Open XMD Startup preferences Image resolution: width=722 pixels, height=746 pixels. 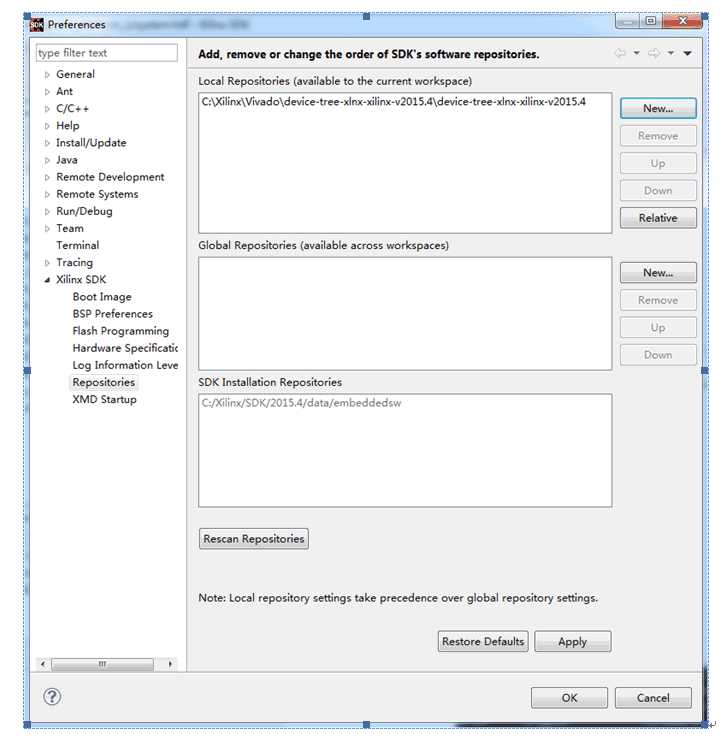coord(104,400)
